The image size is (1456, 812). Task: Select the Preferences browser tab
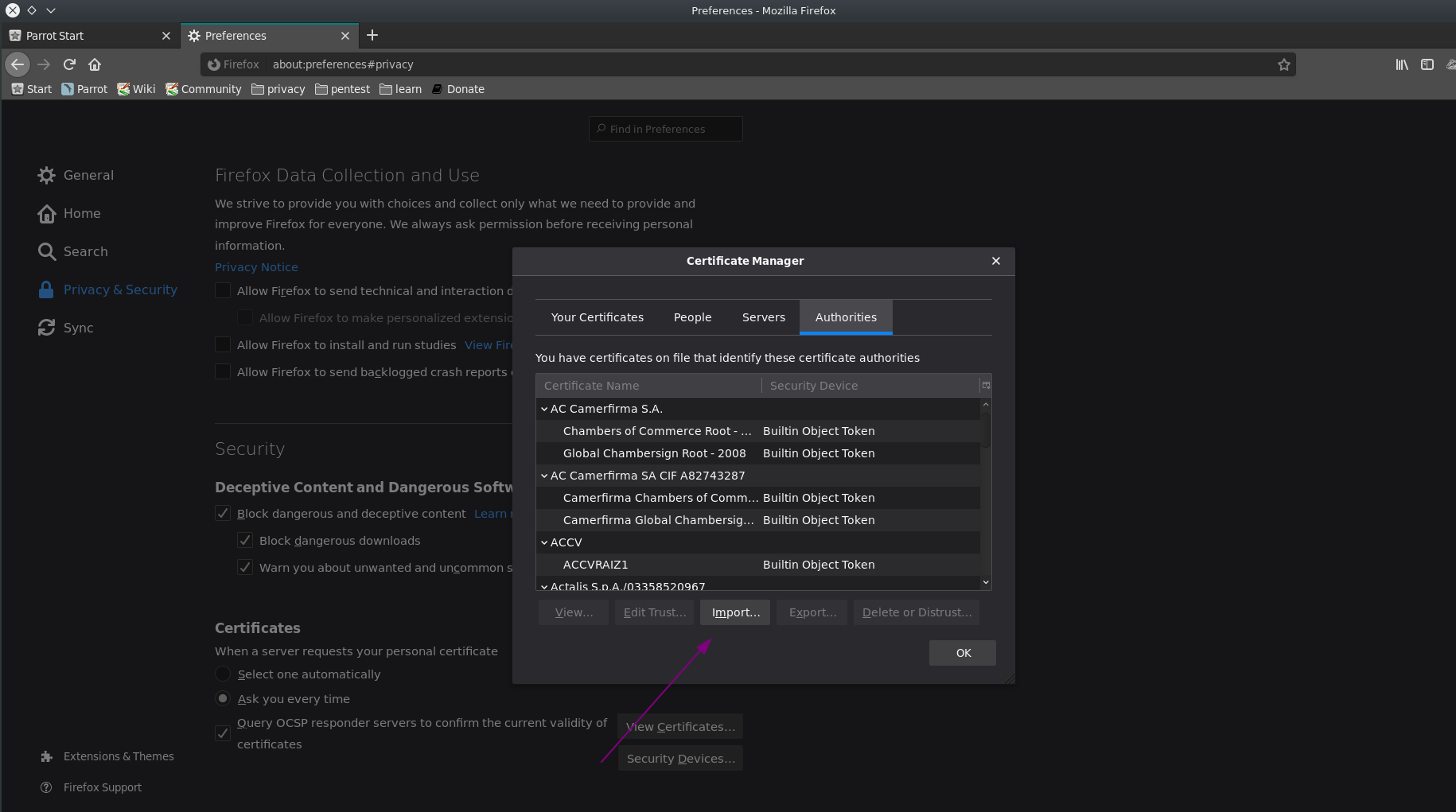click(269, 36)
